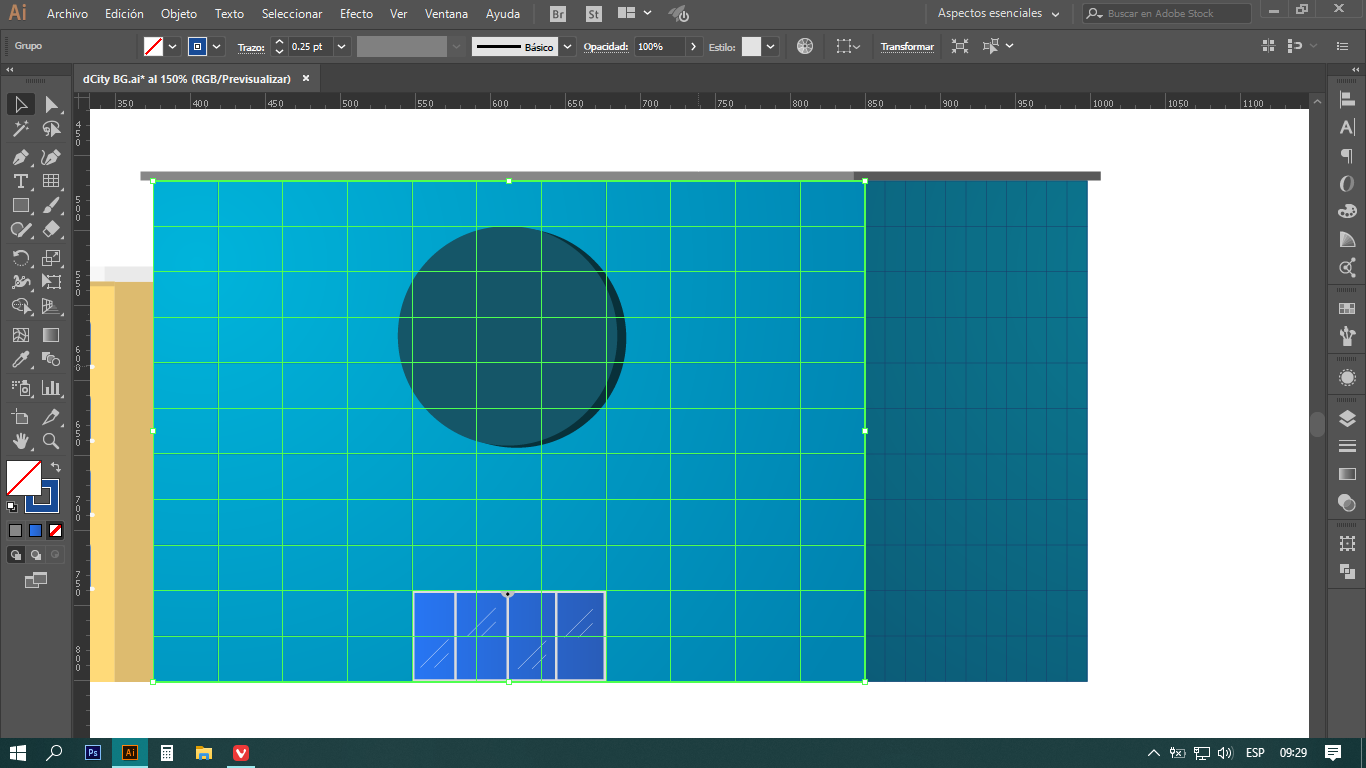Enable Draw Normal mode
1366x768 pixels.
[15, 554]
